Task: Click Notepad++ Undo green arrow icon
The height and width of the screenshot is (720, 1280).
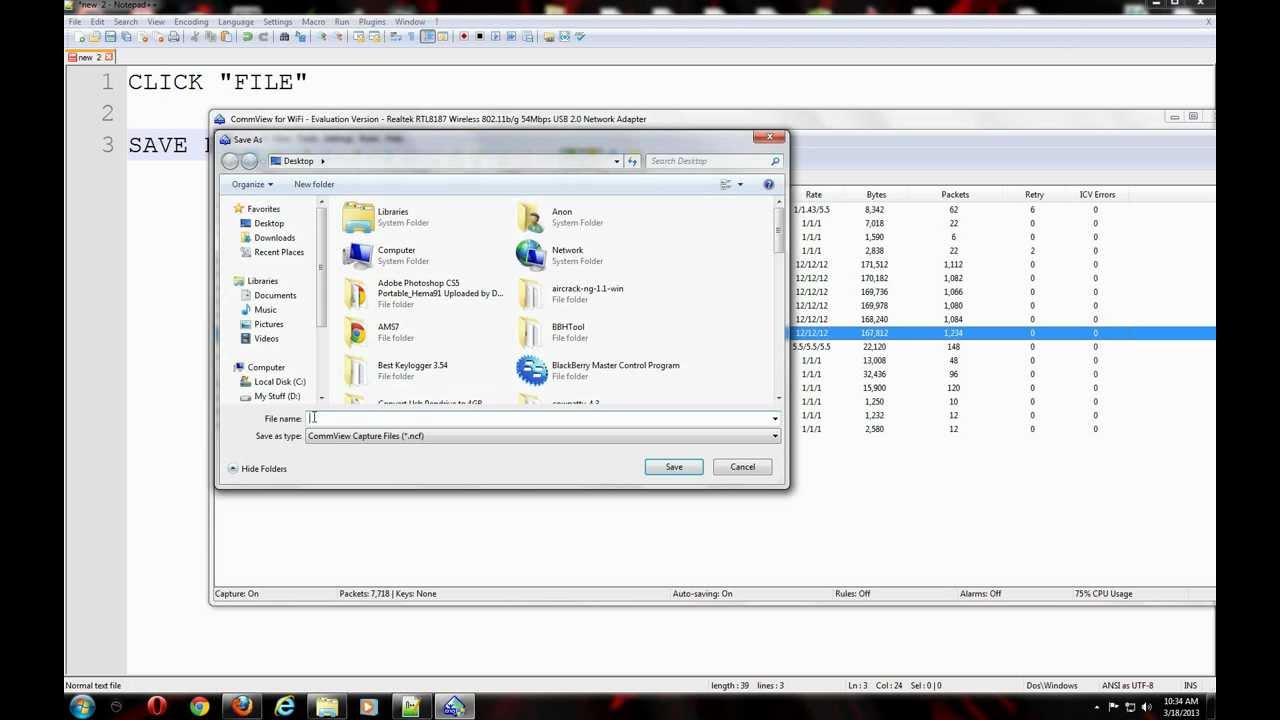Action: [x=248, y=36]
